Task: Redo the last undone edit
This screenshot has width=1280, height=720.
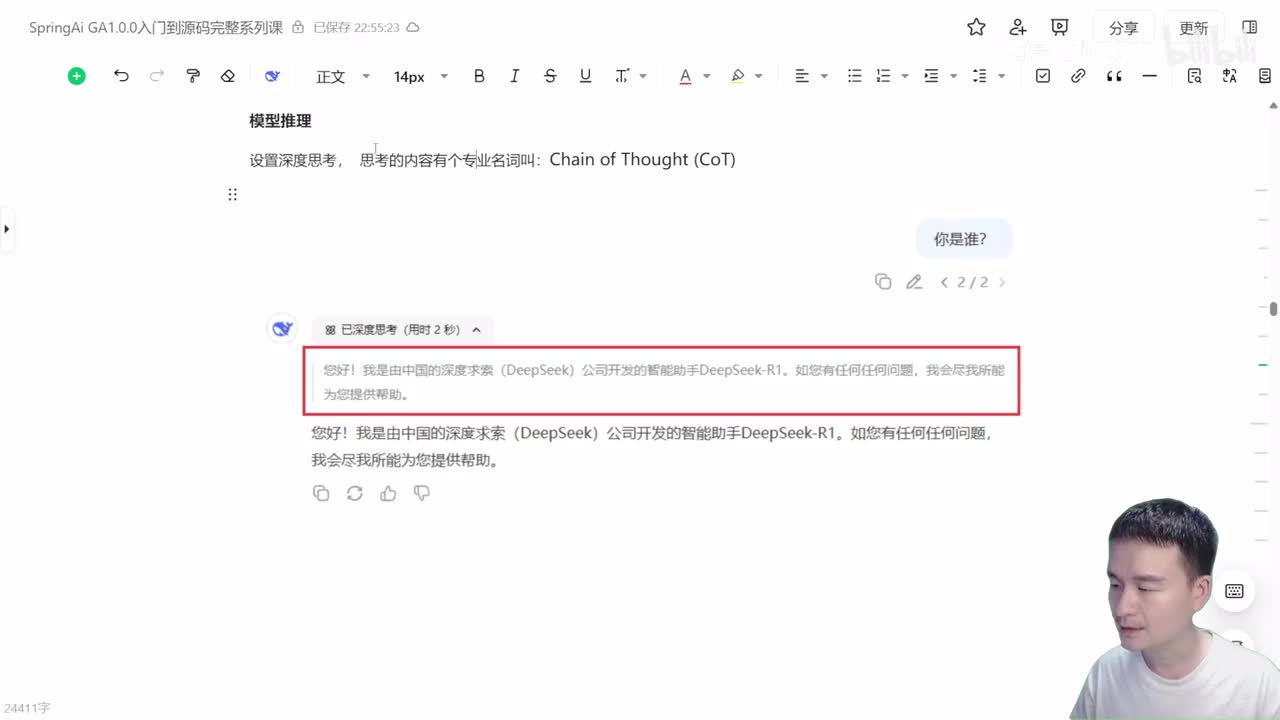Action: point(157,76)
